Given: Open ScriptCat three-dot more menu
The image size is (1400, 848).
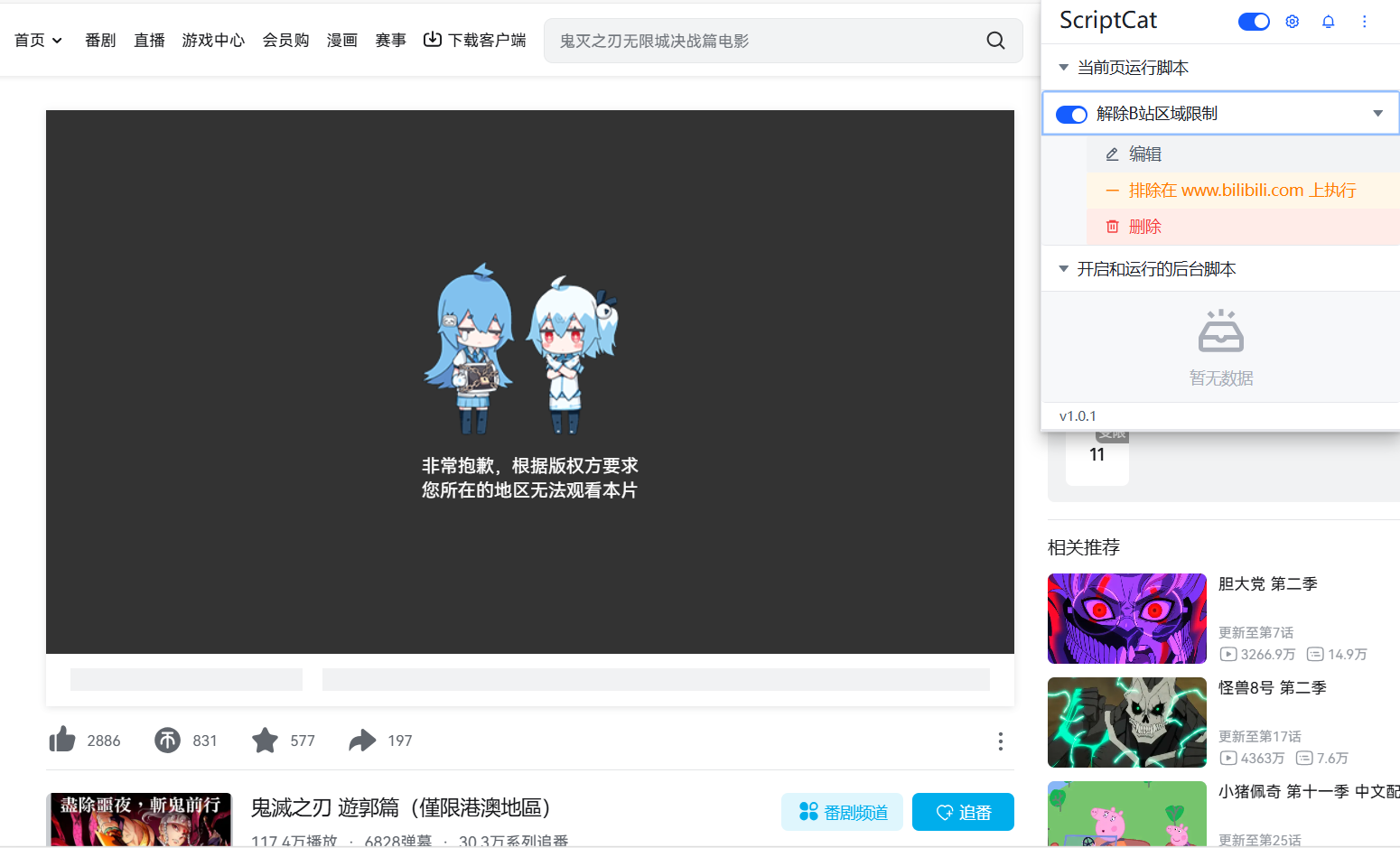Looking at the screenshot, I should (x=1364, y=22).
